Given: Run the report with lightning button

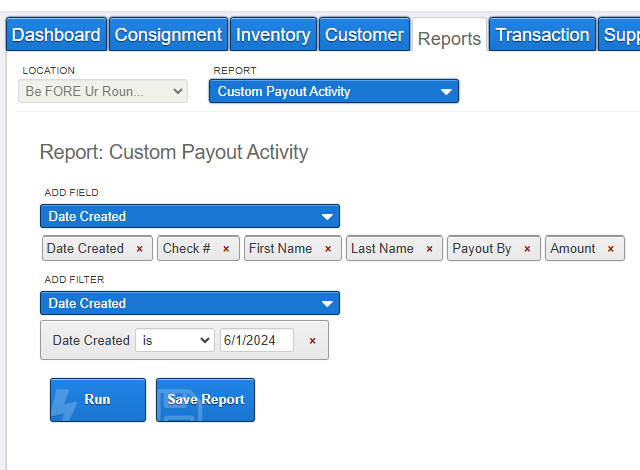Looking at the screenshot, I should [98, 400].
